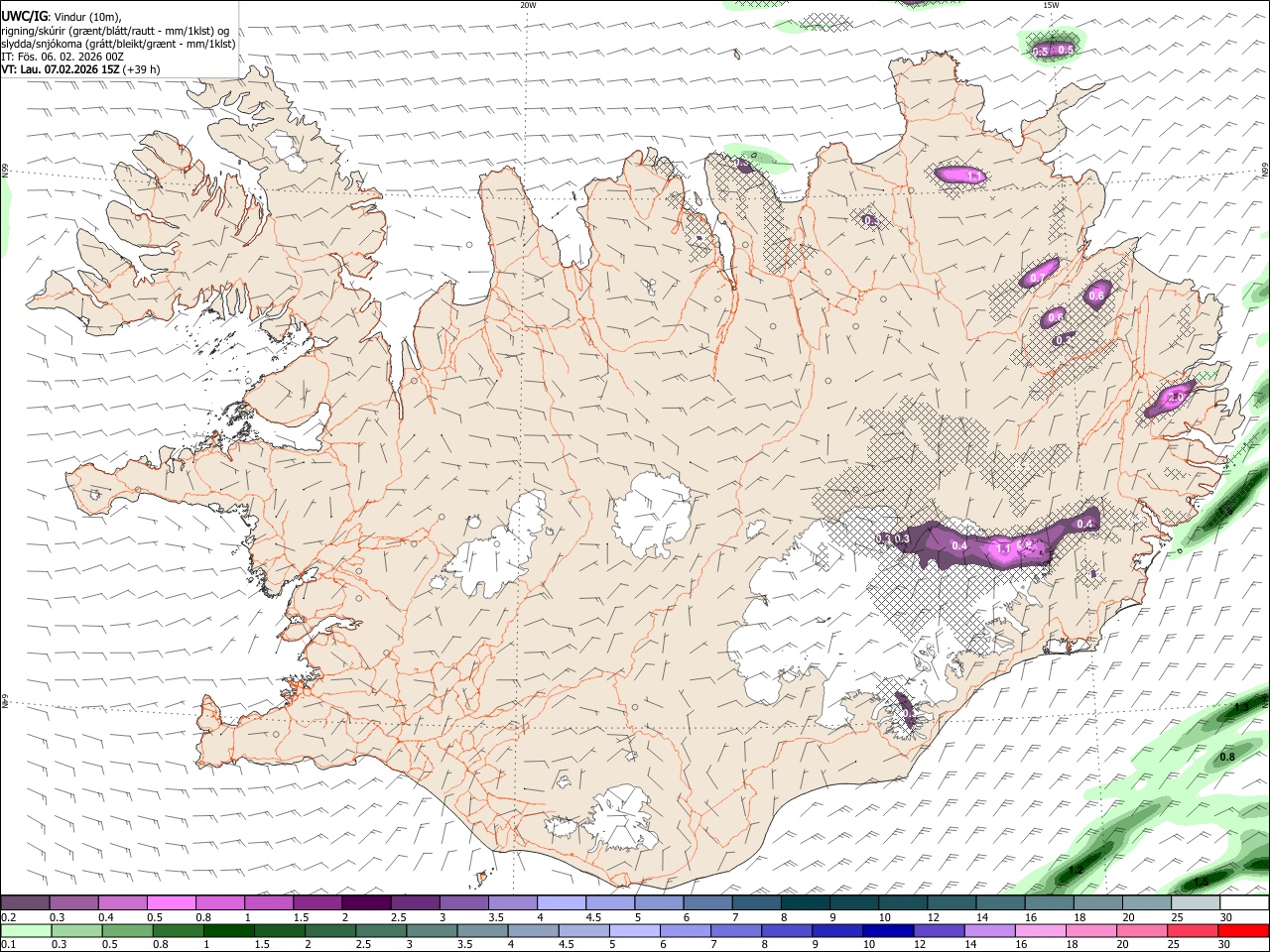The image size is (1270, 952).
Task: Click the 'rigning/skúrir' legend description line
Action: pyautogui.click(x=115, y=31)
